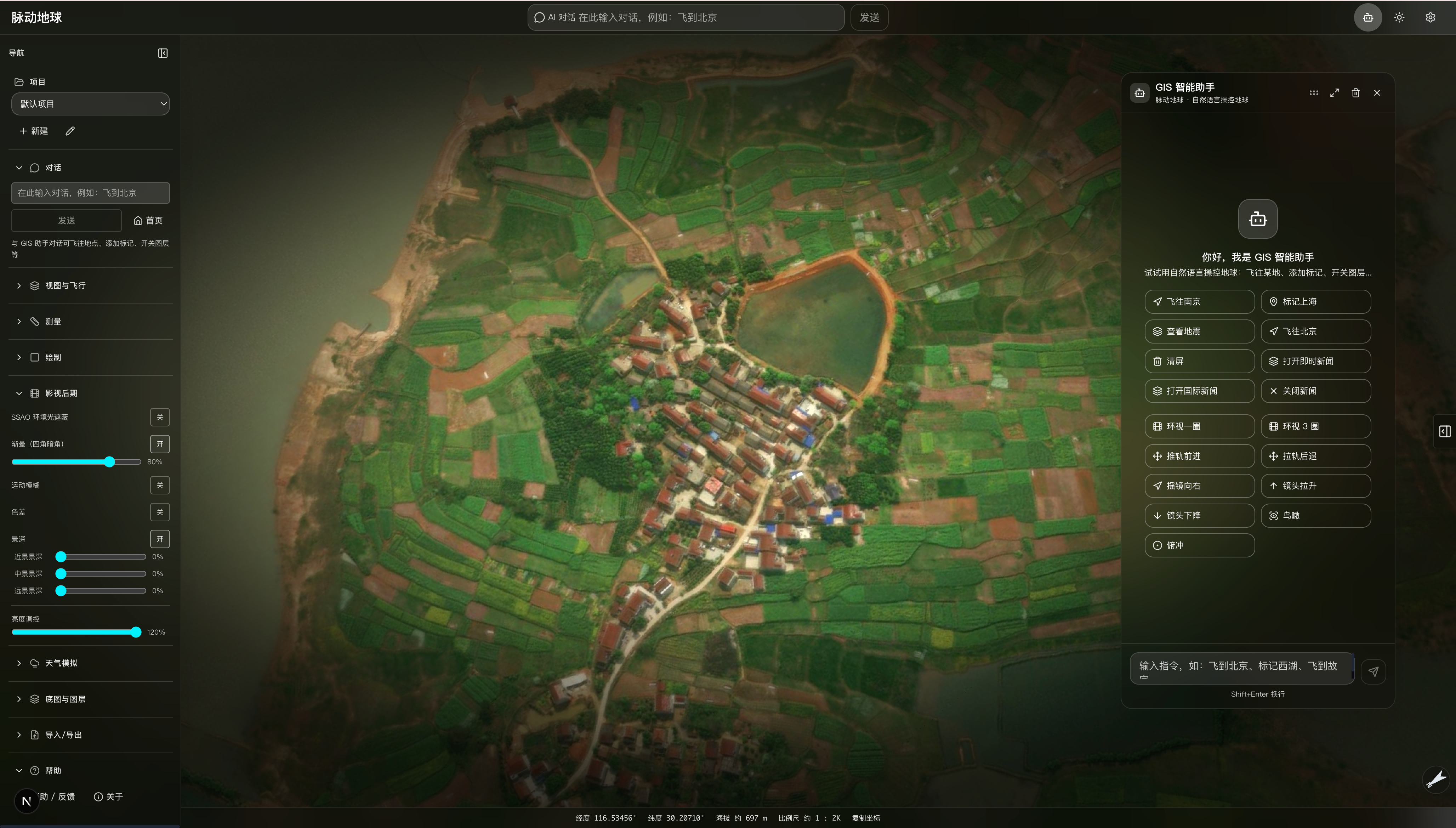Click the send arrow icon in the assistant input
The width and height of the screenshot is (1456, 828).
tap(1373, 671)
